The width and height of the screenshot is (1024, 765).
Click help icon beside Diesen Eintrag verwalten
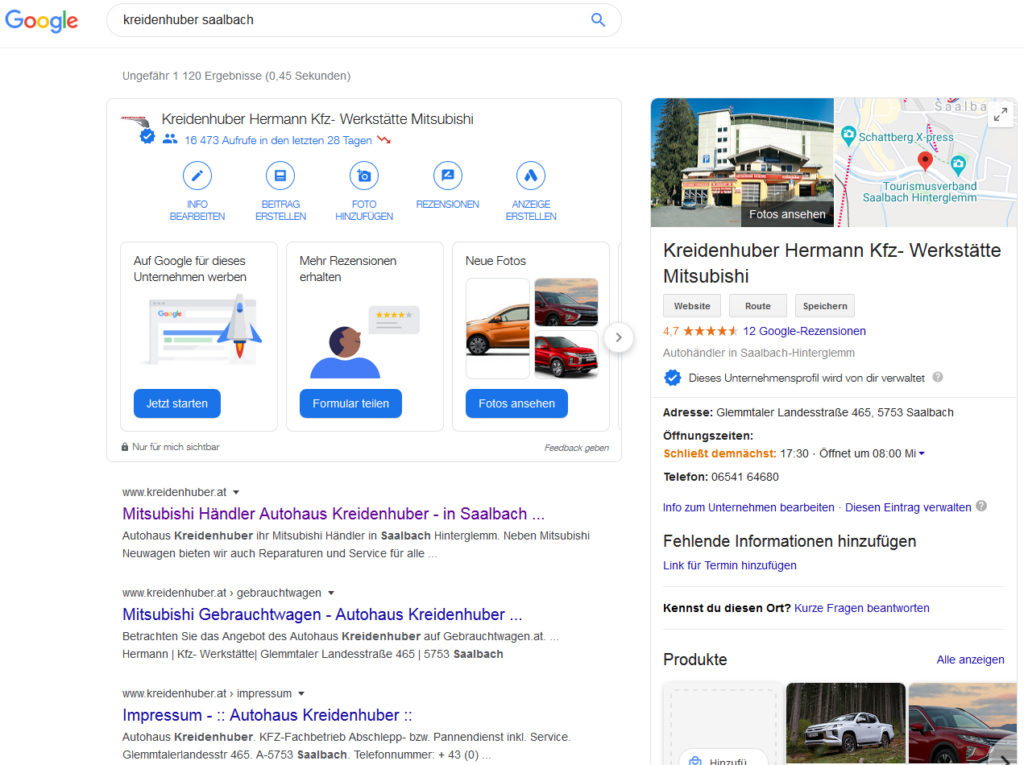point(981,506)
